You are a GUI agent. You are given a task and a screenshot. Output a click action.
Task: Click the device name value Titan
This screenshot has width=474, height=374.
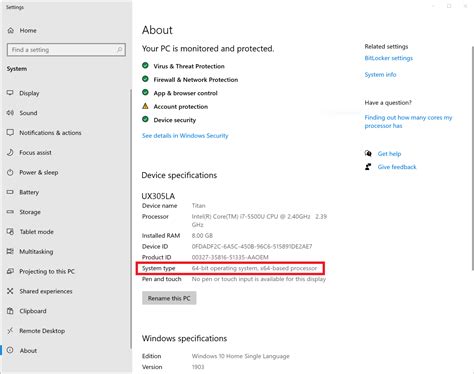[199, 206]
